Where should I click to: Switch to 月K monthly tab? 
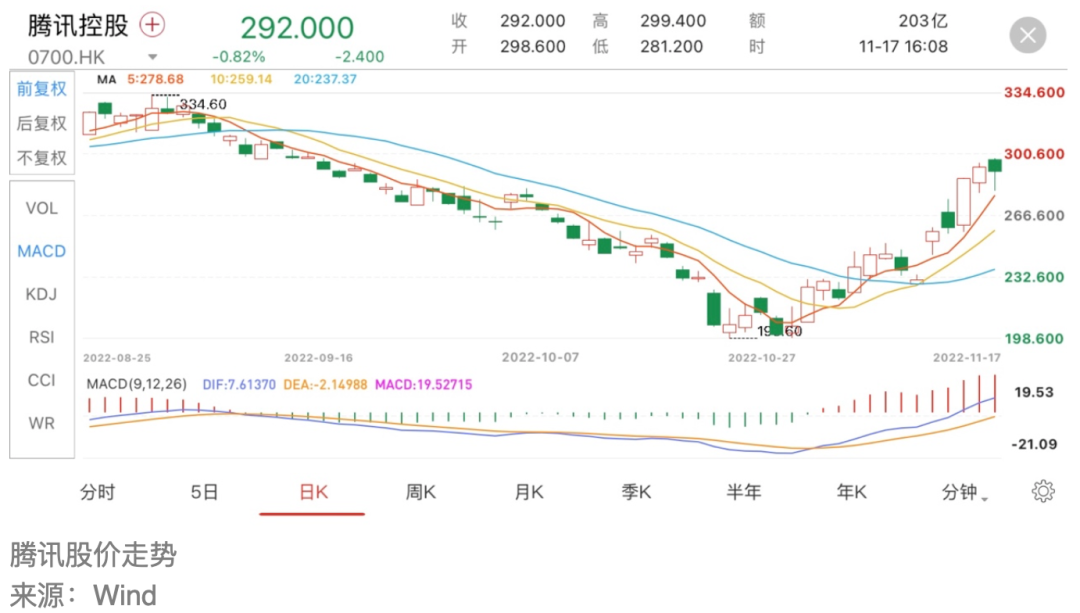click(x=529, y=492)
